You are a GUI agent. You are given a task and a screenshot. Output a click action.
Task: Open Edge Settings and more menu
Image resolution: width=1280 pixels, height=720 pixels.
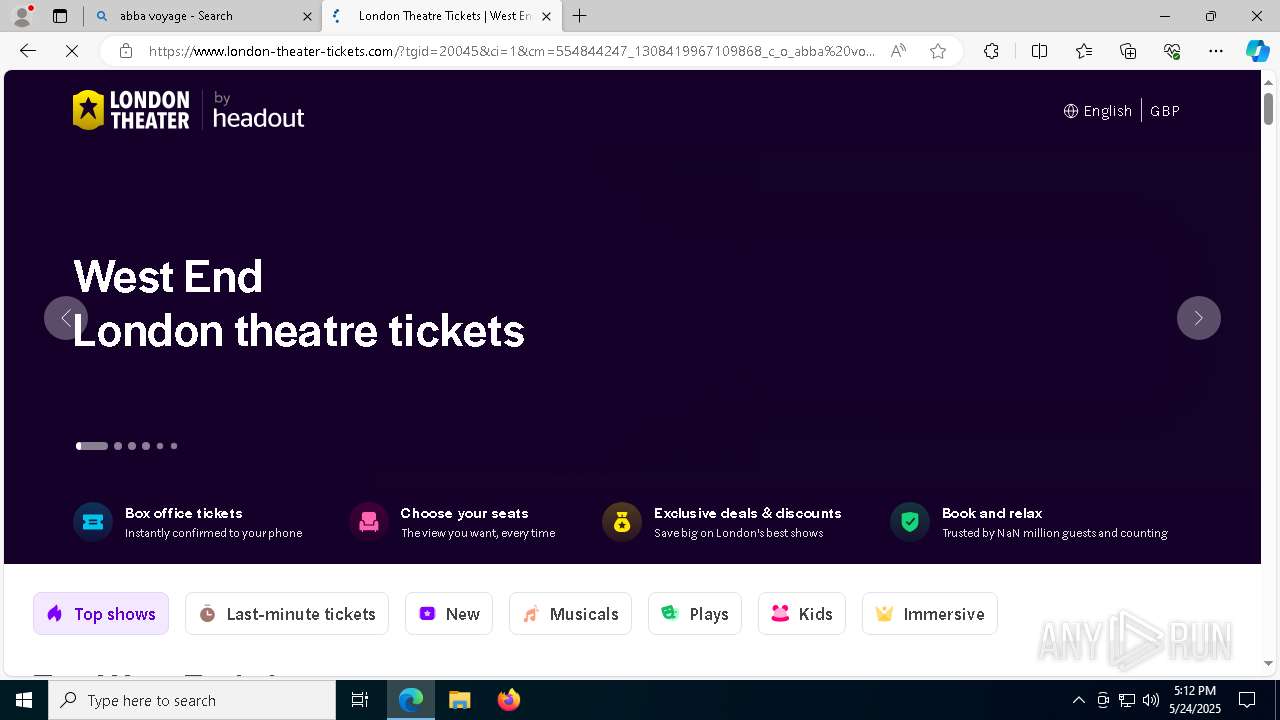[1216, 51]
